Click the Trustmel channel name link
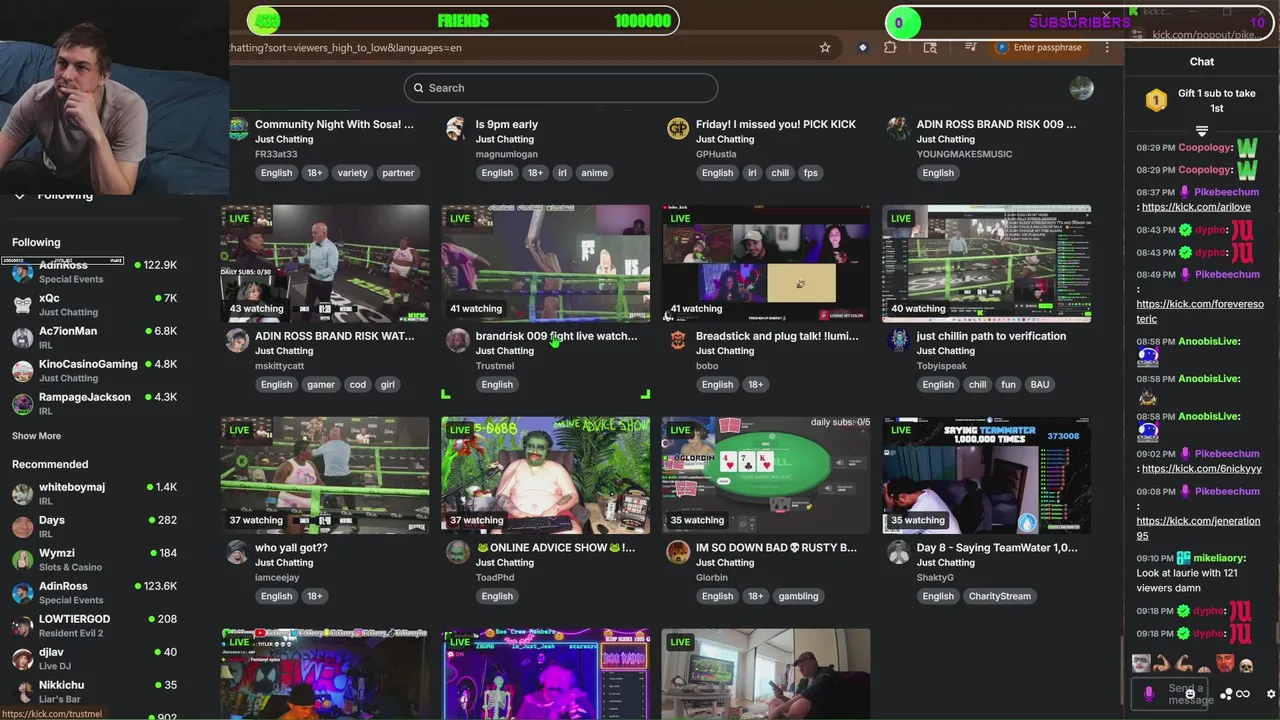1280x720 pixels. (495, 366)
